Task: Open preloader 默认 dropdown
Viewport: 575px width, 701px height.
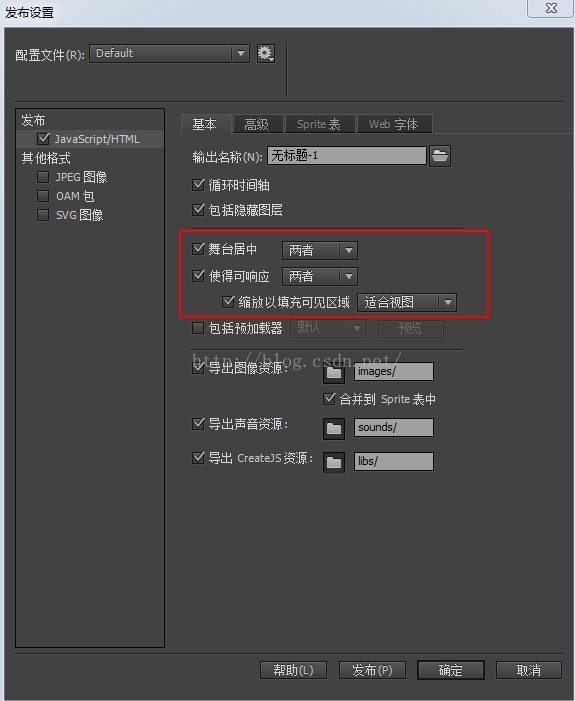Action: [328, 329]
